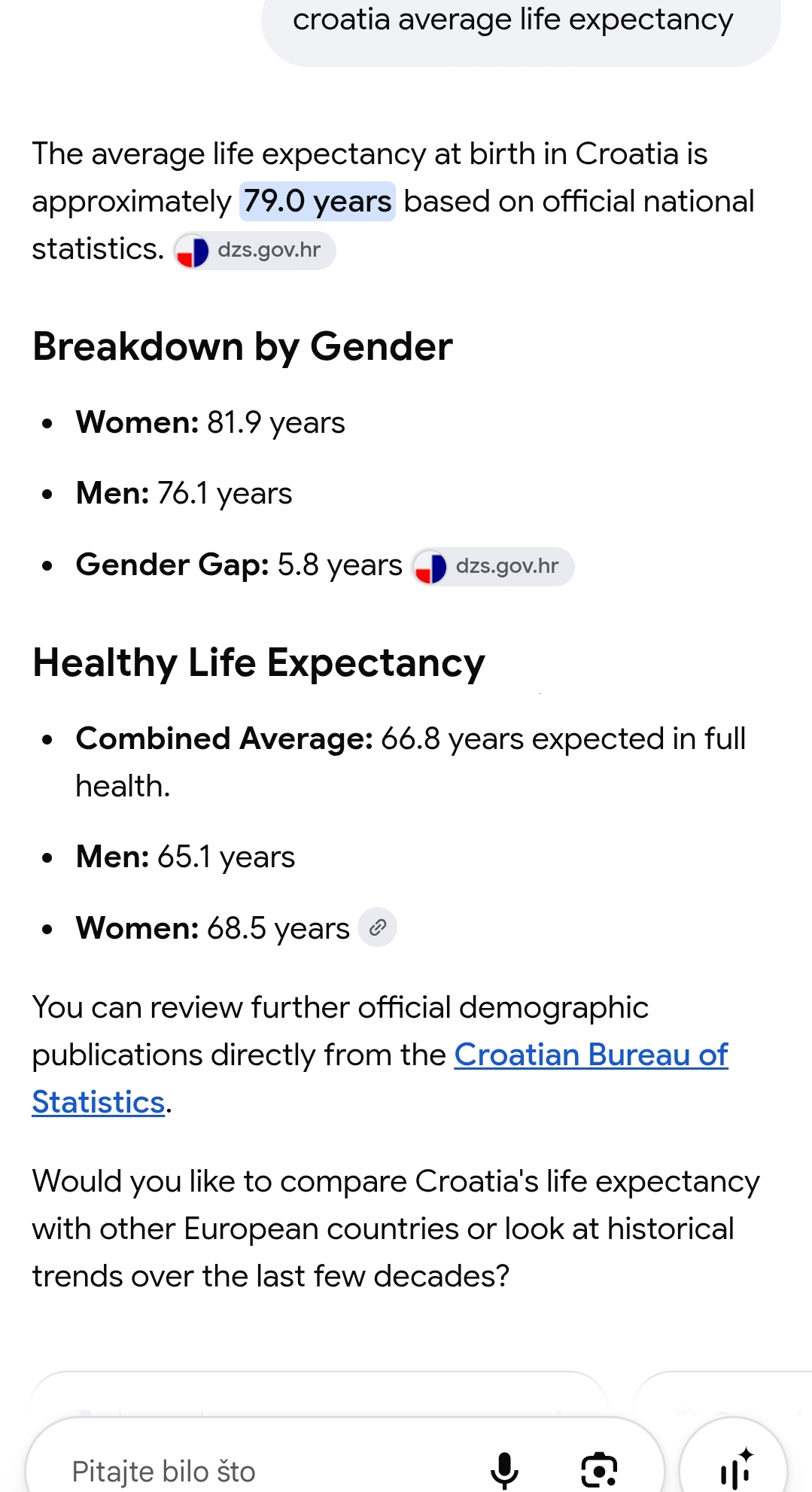This screenshot has width=812, height=1492.
Task: Click the "Men: 76.1 years" bullet
Action: click(184, 494)
